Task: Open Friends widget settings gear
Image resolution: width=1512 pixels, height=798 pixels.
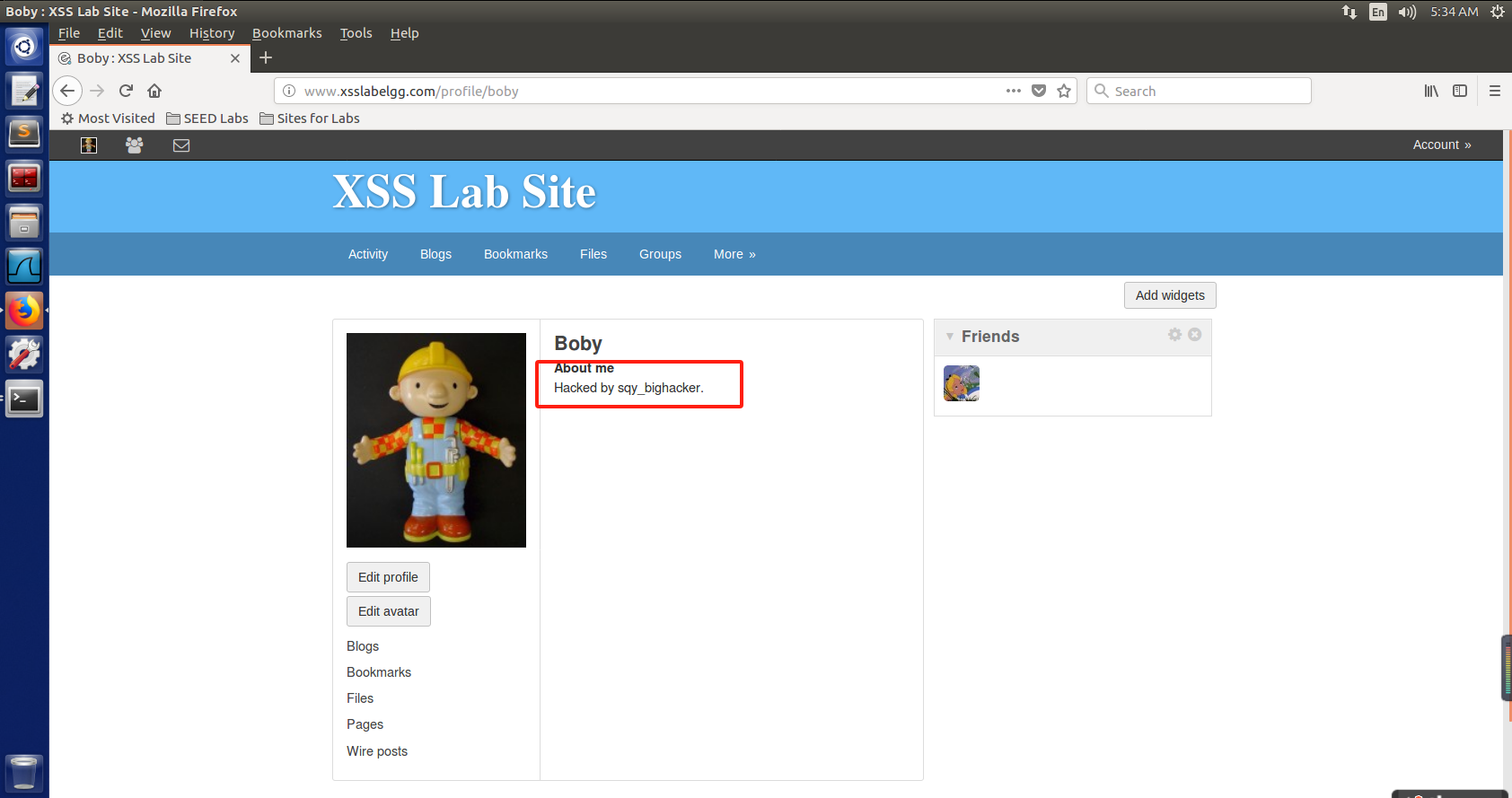Action: [1174, 334]
